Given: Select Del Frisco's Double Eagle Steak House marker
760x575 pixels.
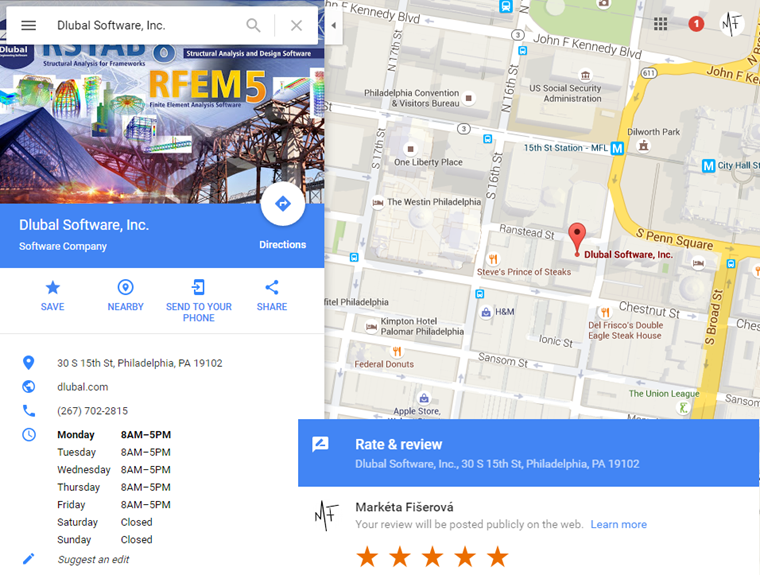Looking at the screenshot, I should [605, 312].
